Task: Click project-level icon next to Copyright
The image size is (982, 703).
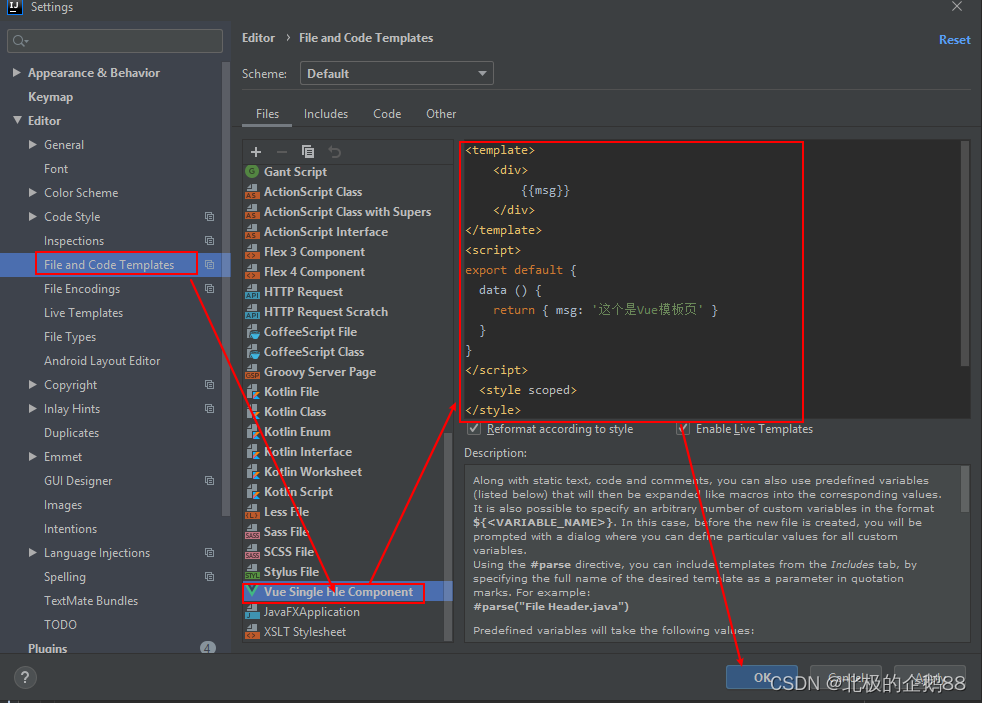Action: click(x=210, y=384)
